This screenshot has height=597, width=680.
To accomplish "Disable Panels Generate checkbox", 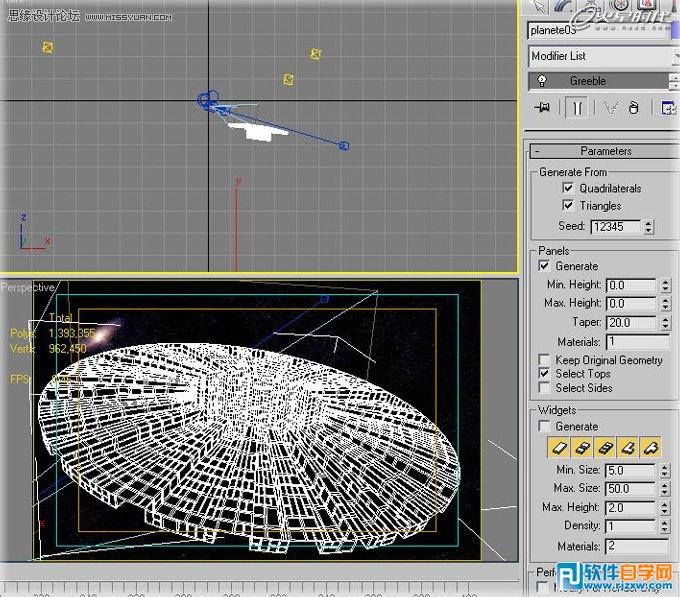I will tap(544, 265).
